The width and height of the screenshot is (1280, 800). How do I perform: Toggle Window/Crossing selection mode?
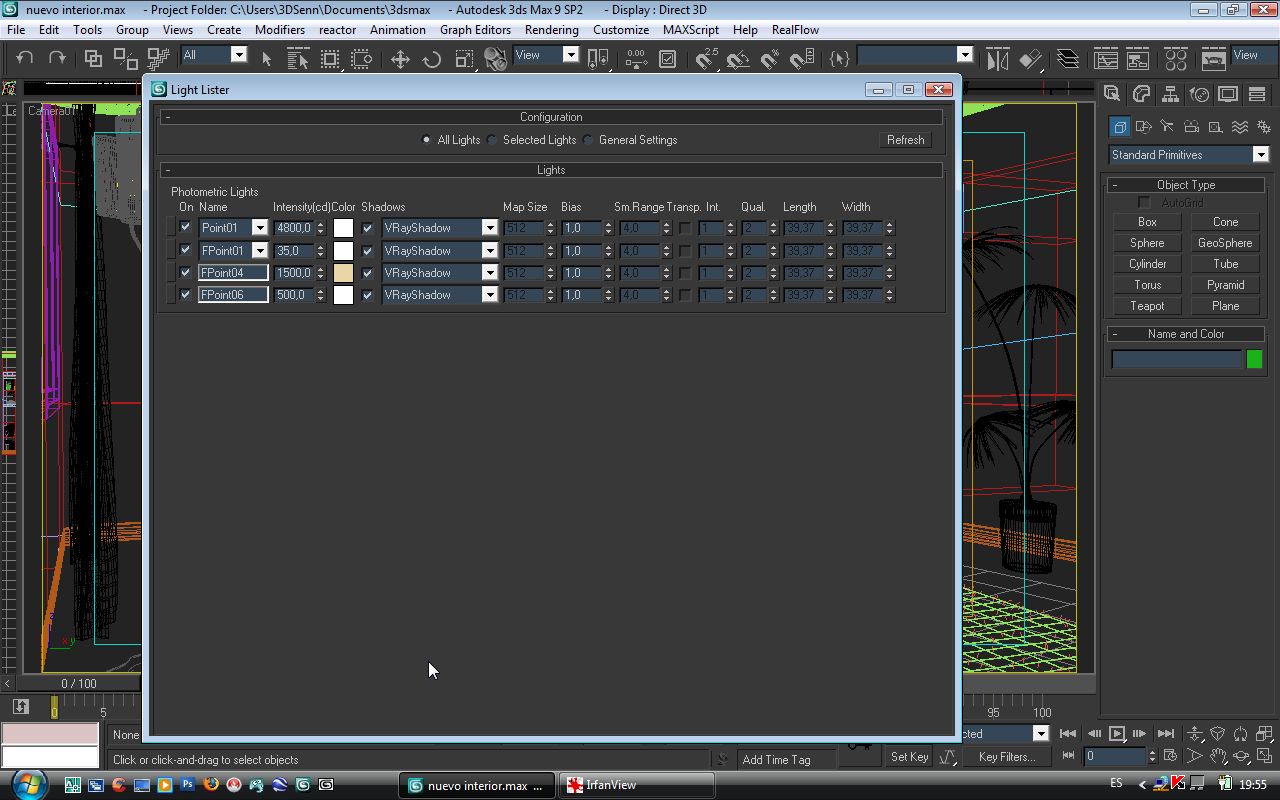[x=362, y=59]
